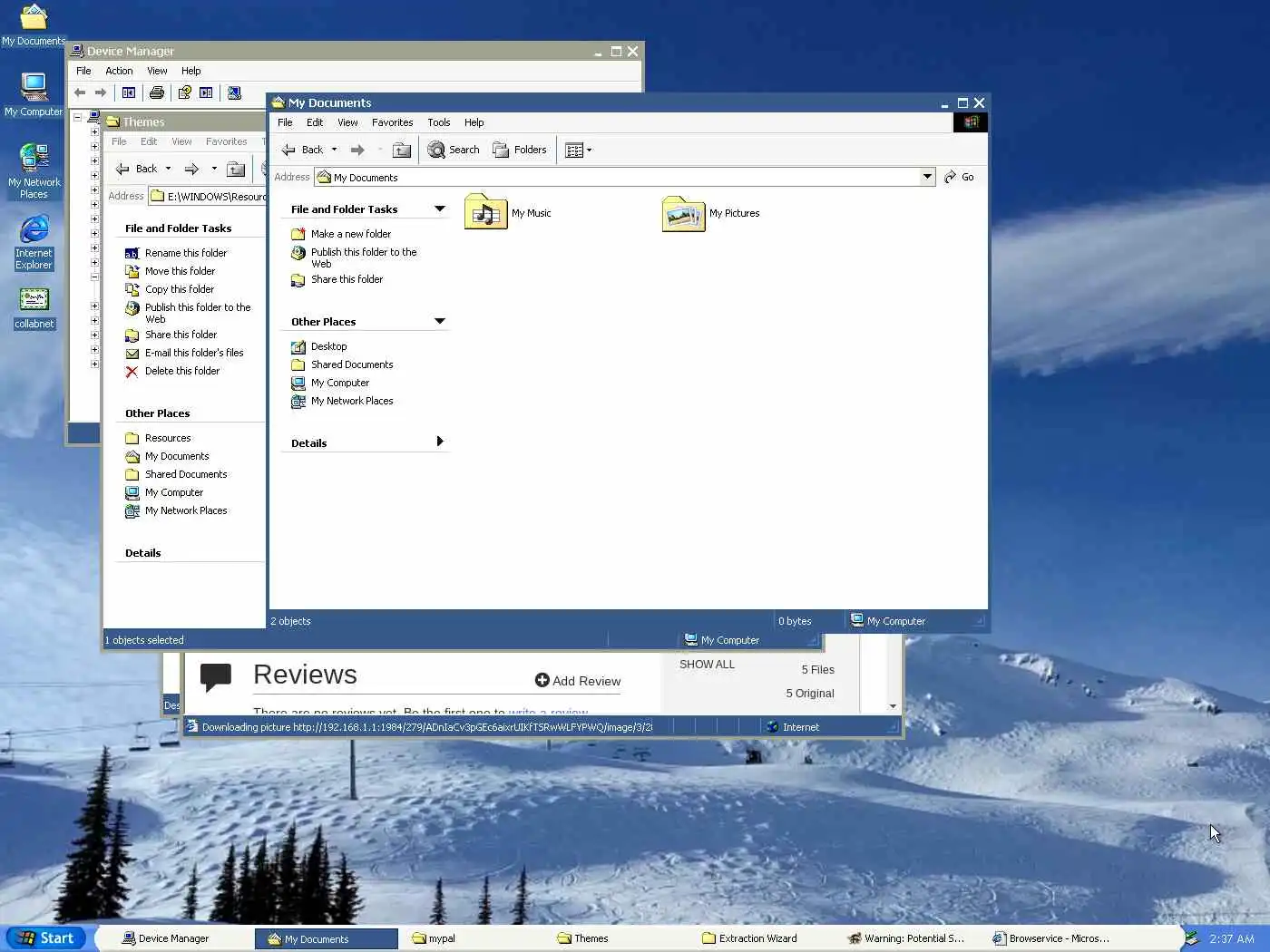Image resolution: width=1270 pixels, height=952 pixels.
Task: Switch to Browservice taskbar button
Action: pyautogui.click(x=1052, y=938)
